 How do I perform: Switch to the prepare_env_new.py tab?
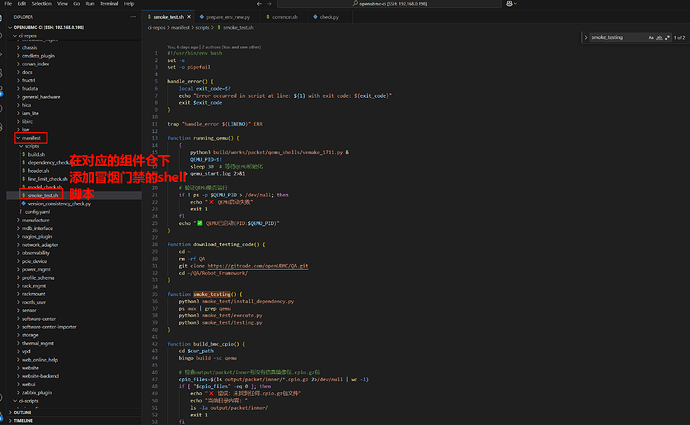click(x=228, y=17)
